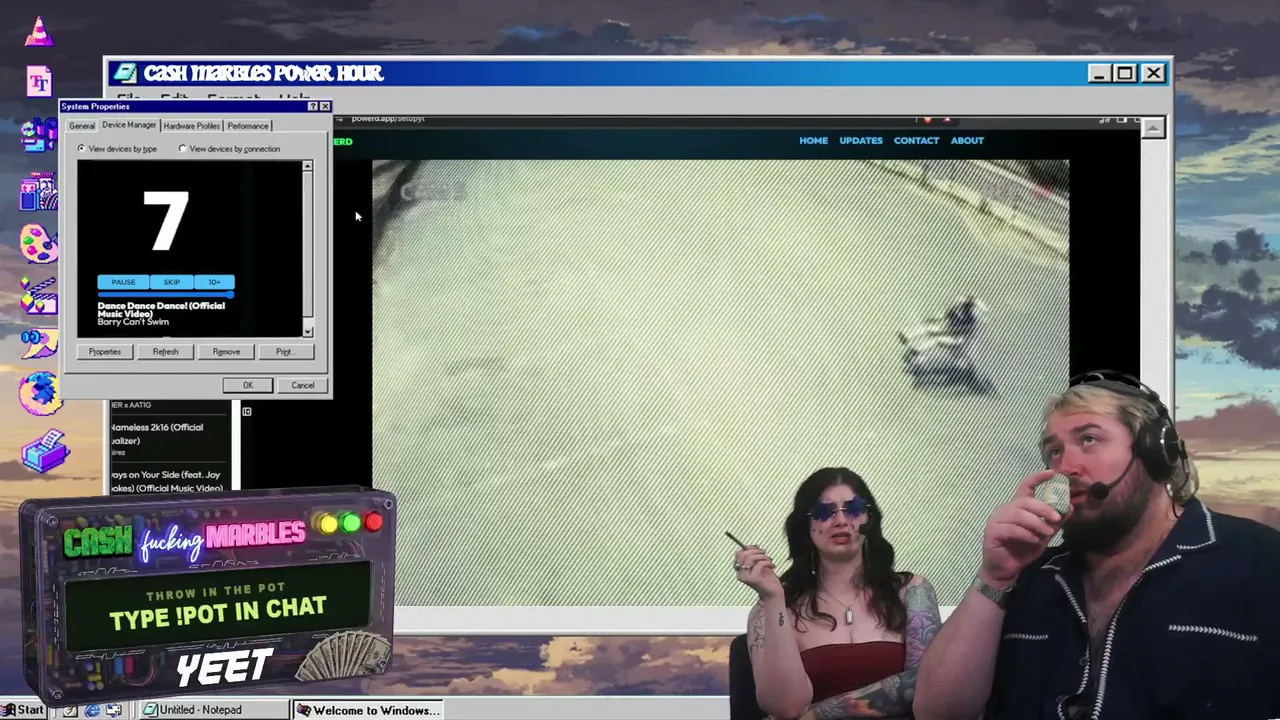Open the bow-tie moon desktop icon
This screenshot has width=1280, height=720.
pos(39,343)
